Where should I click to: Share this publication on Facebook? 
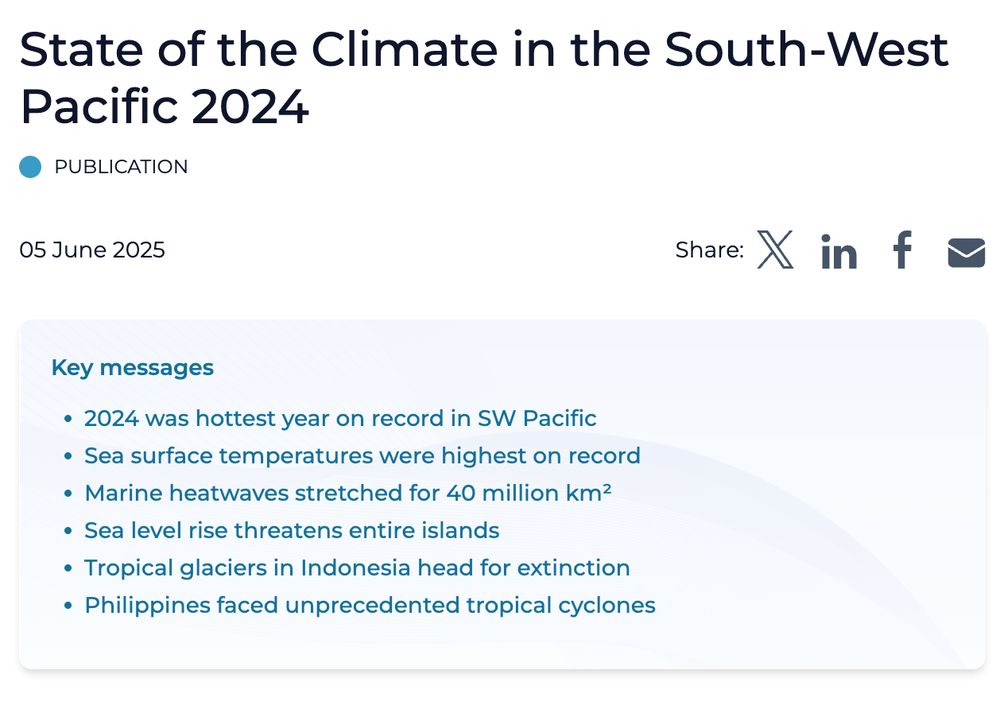[902, 250]
